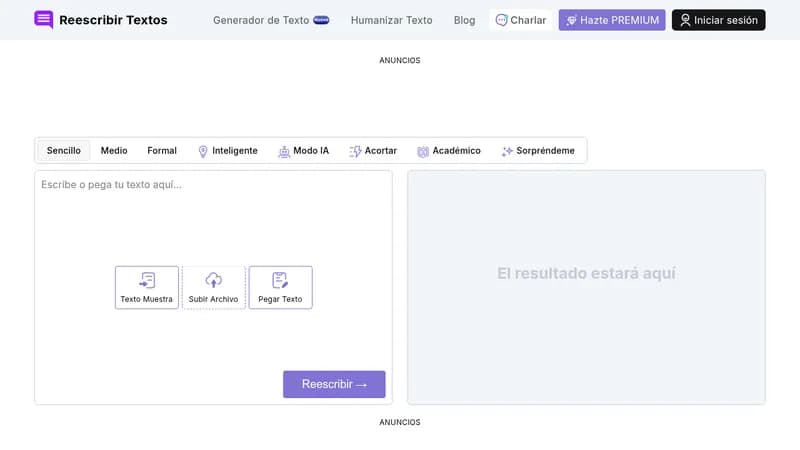Click the result output panel

point(586,287)
